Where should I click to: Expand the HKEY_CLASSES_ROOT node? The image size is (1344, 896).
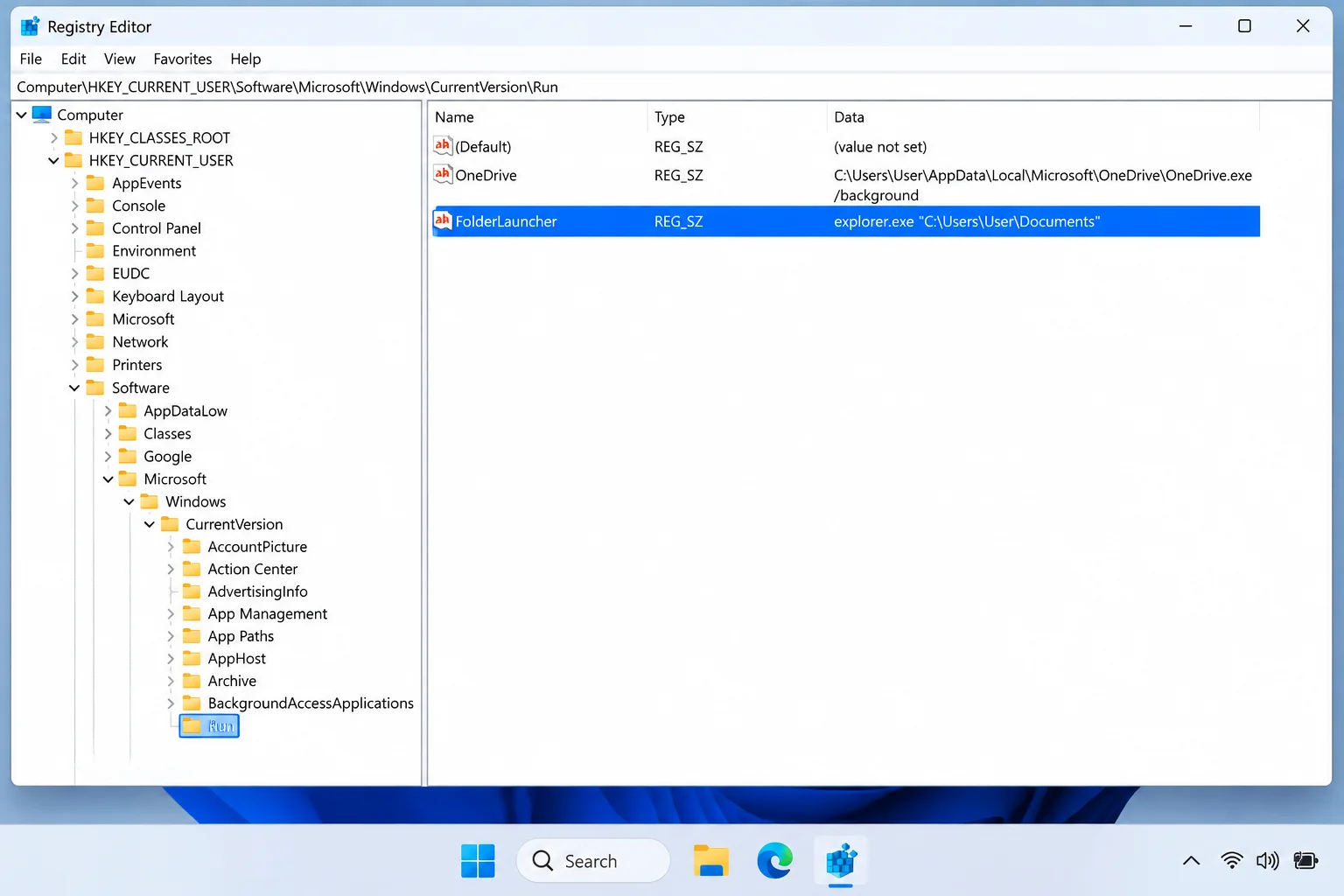coord(53,138)
